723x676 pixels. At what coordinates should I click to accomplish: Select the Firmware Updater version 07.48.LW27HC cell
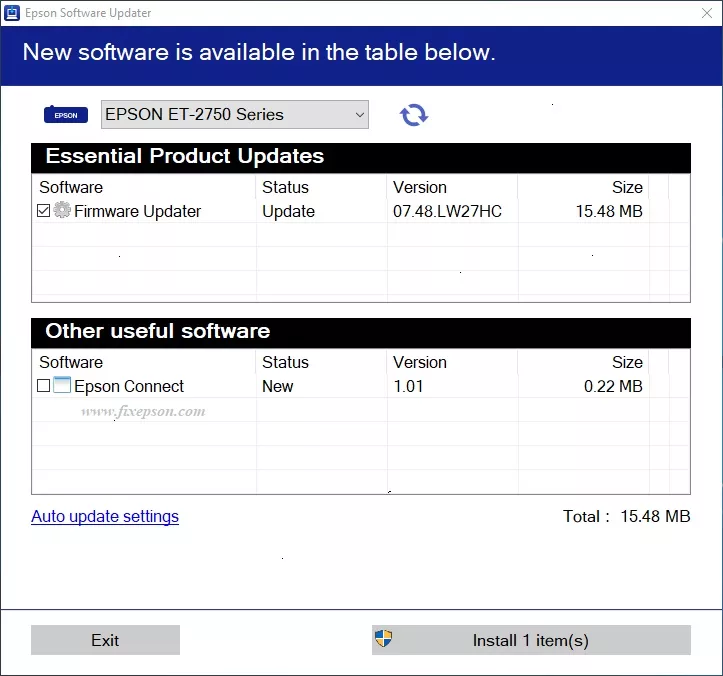point(447,211)
